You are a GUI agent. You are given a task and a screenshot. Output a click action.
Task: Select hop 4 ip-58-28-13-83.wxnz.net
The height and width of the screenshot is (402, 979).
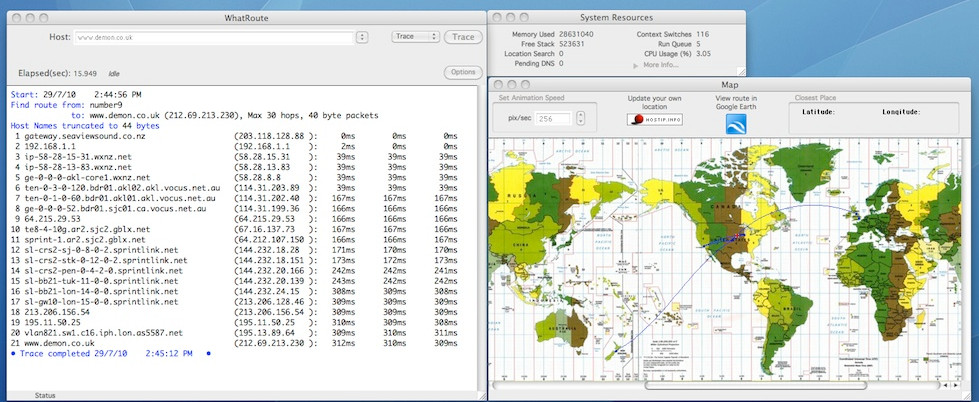click(78, 167)
